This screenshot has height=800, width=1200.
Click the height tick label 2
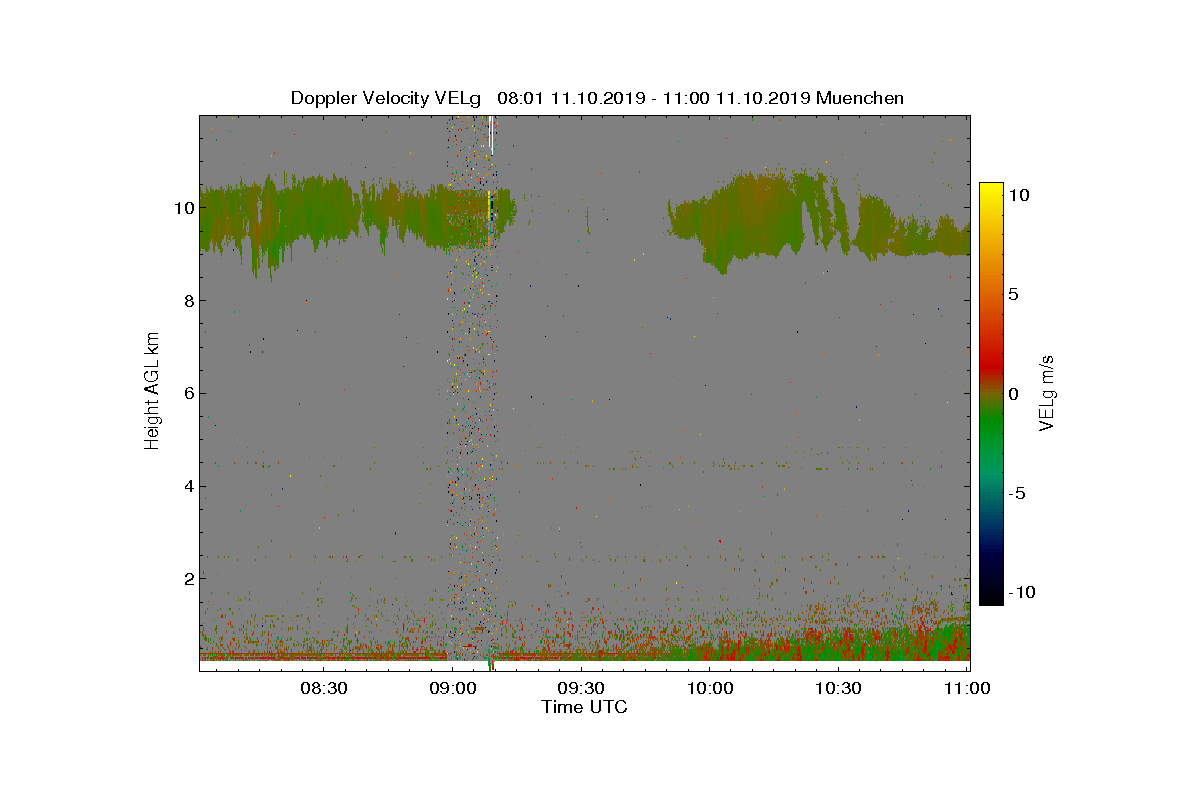[189, 578]
